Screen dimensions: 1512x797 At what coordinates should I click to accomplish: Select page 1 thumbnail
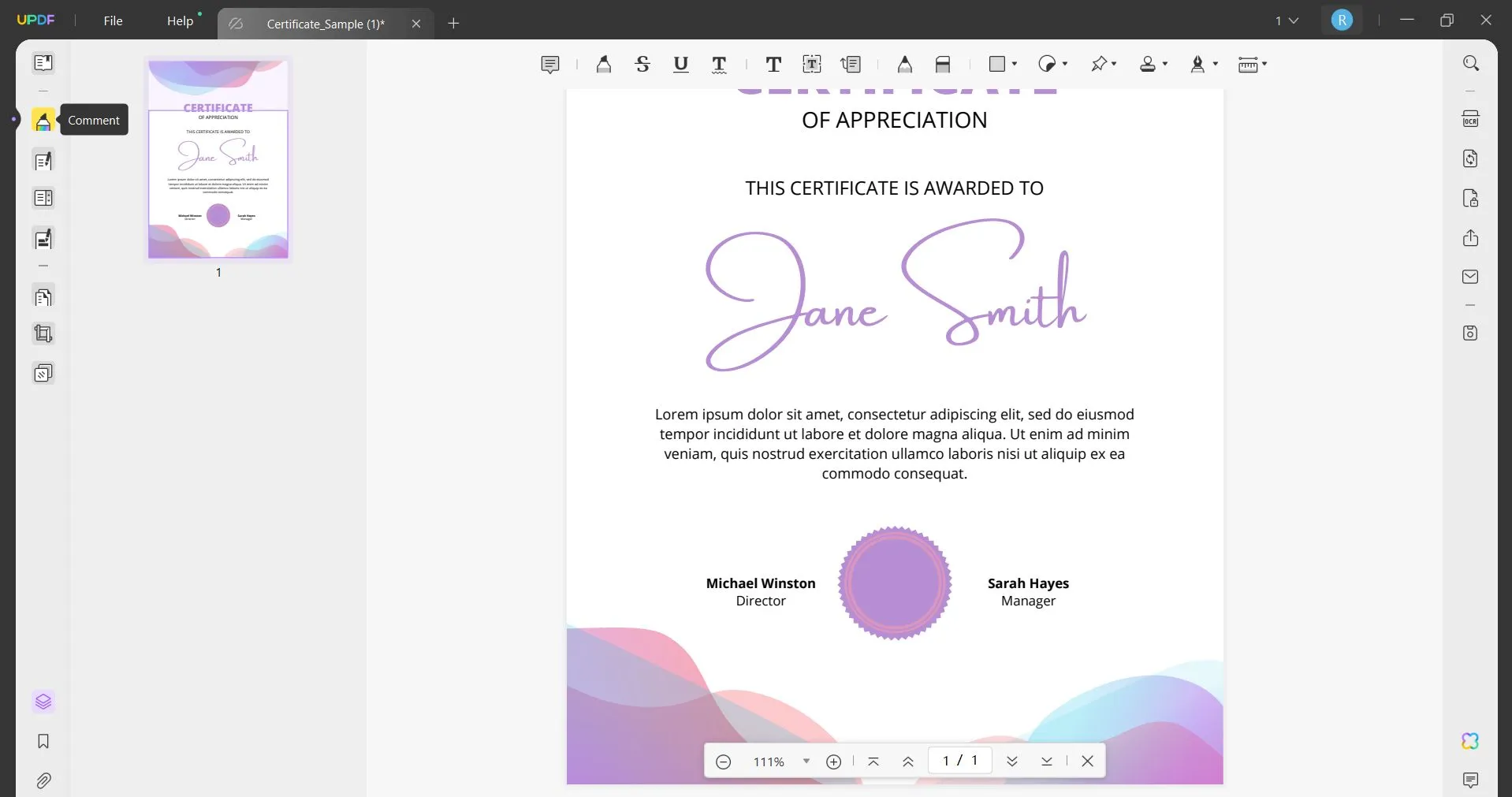pos(218,159)
